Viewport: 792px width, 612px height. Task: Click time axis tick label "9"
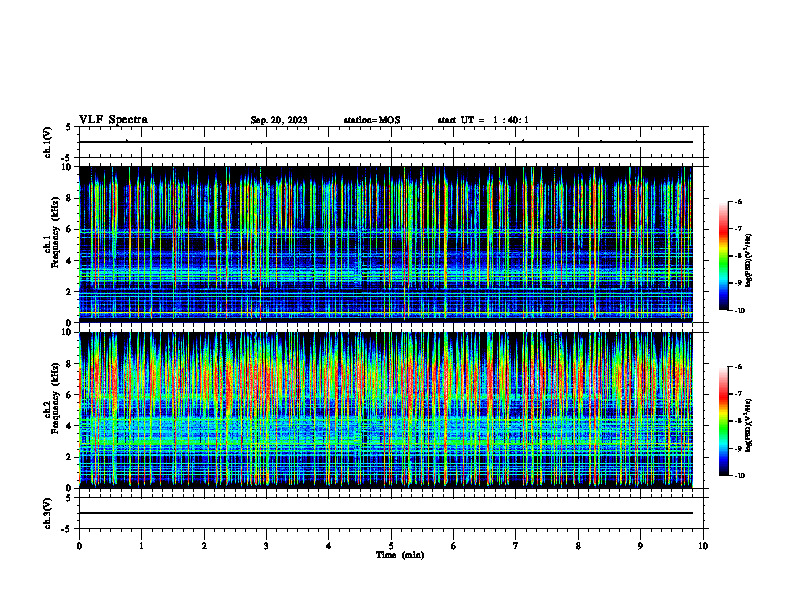click(x=640, y=546)
